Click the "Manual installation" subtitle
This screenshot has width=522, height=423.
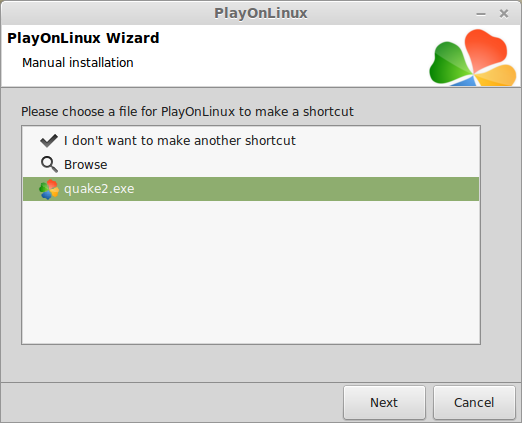tap(78, 63)
